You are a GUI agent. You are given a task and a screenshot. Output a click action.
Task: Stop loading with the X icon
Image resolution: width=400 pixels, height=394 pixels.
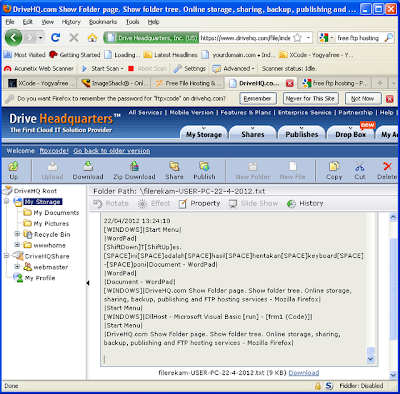pos(74,38)
